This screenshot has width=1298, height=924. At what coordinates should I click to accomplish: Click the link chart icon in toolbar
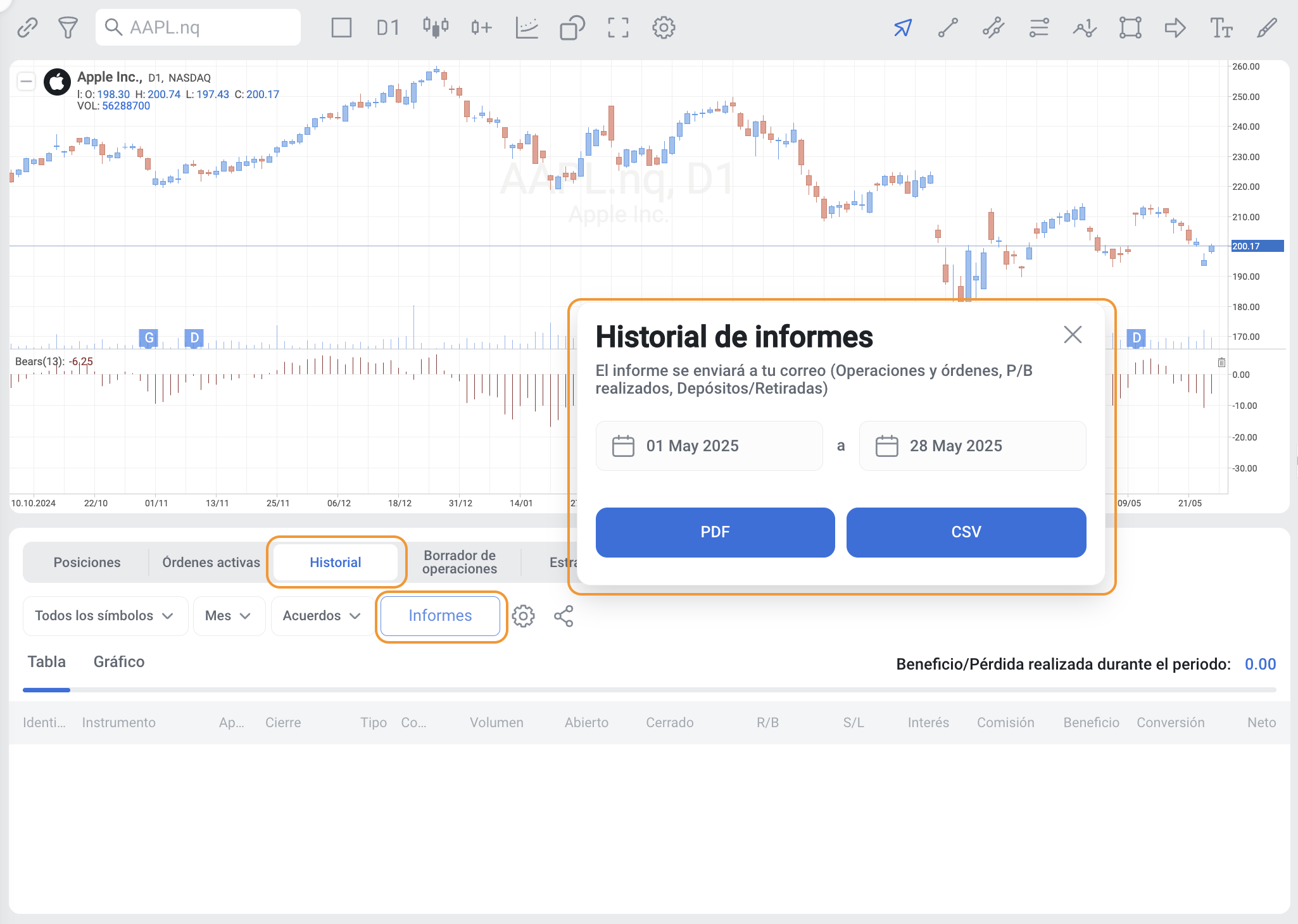[x=27, y=28]
